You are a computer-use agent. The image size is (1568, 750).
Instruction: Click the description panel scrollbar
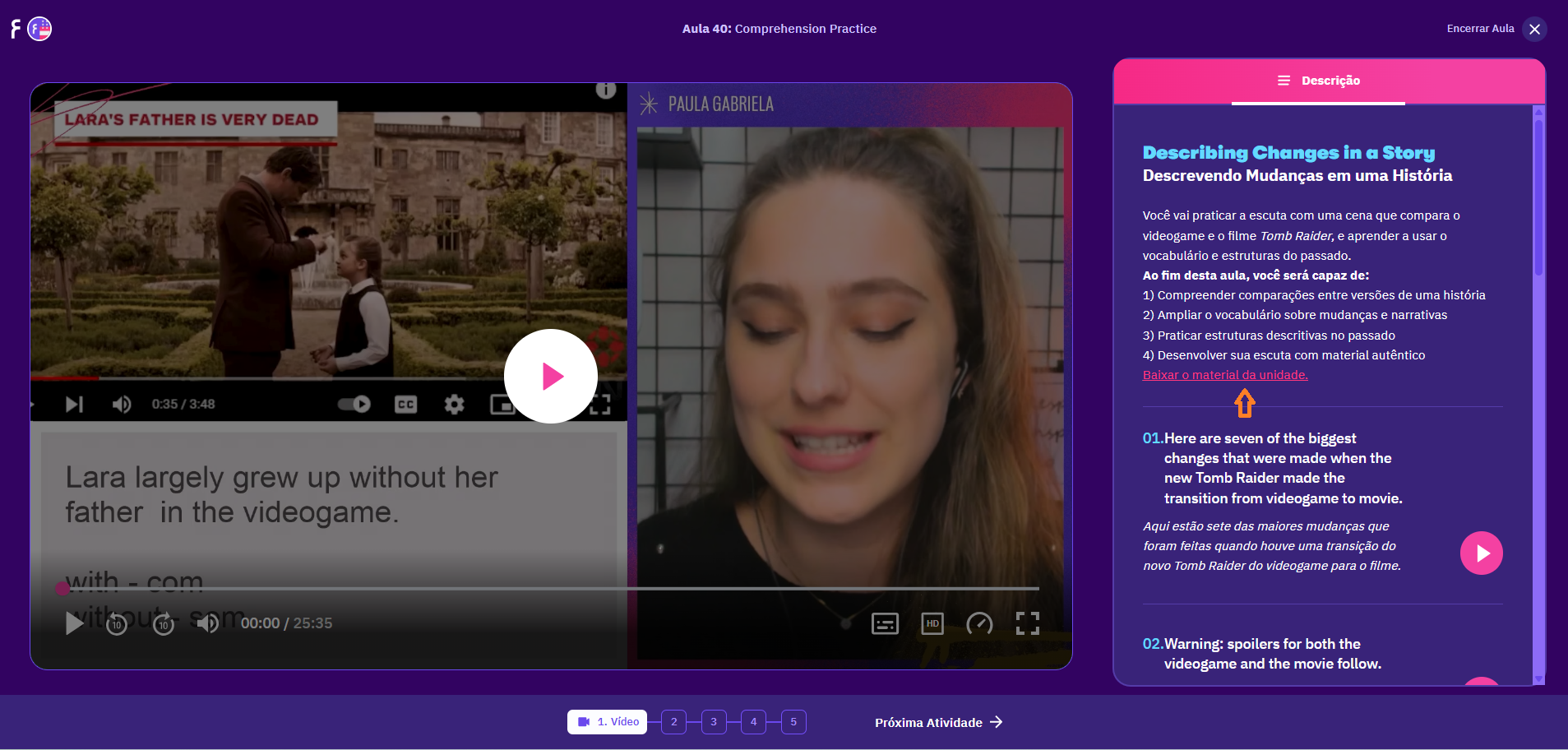1538,197
